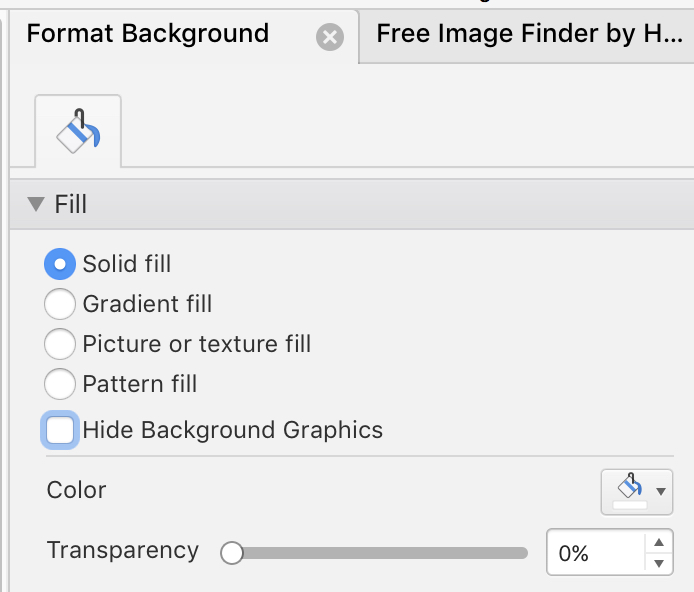Switch to Free Image Finder tab

click(x=529, y=34)
